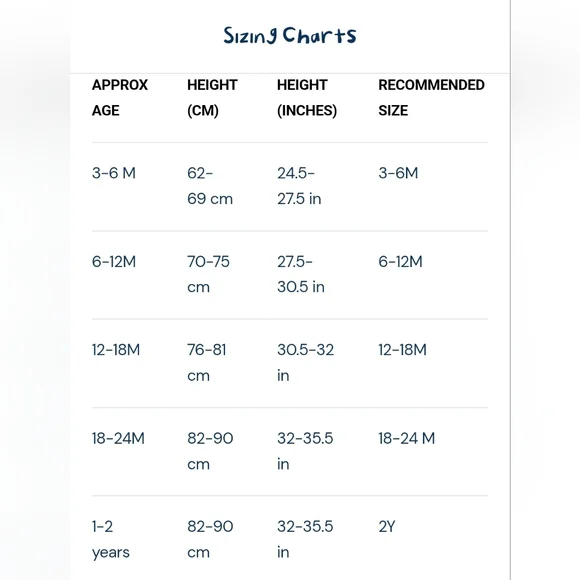Select the HEIGHT (CM) column header
Image resolution: width=580 pixels, height=580 pixels.
[212, 98]
